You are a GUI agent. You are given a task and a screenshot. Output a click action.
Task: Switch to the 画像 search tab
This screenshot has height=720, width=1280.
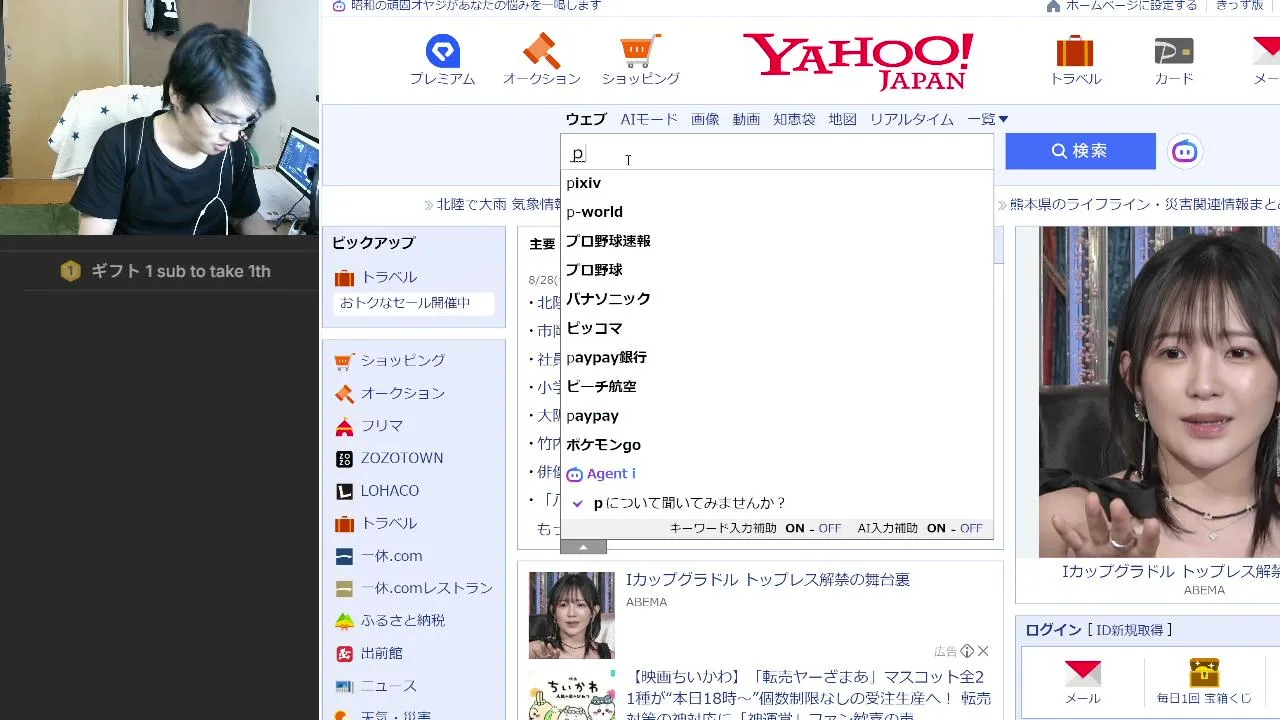click(x=705, y=119)
